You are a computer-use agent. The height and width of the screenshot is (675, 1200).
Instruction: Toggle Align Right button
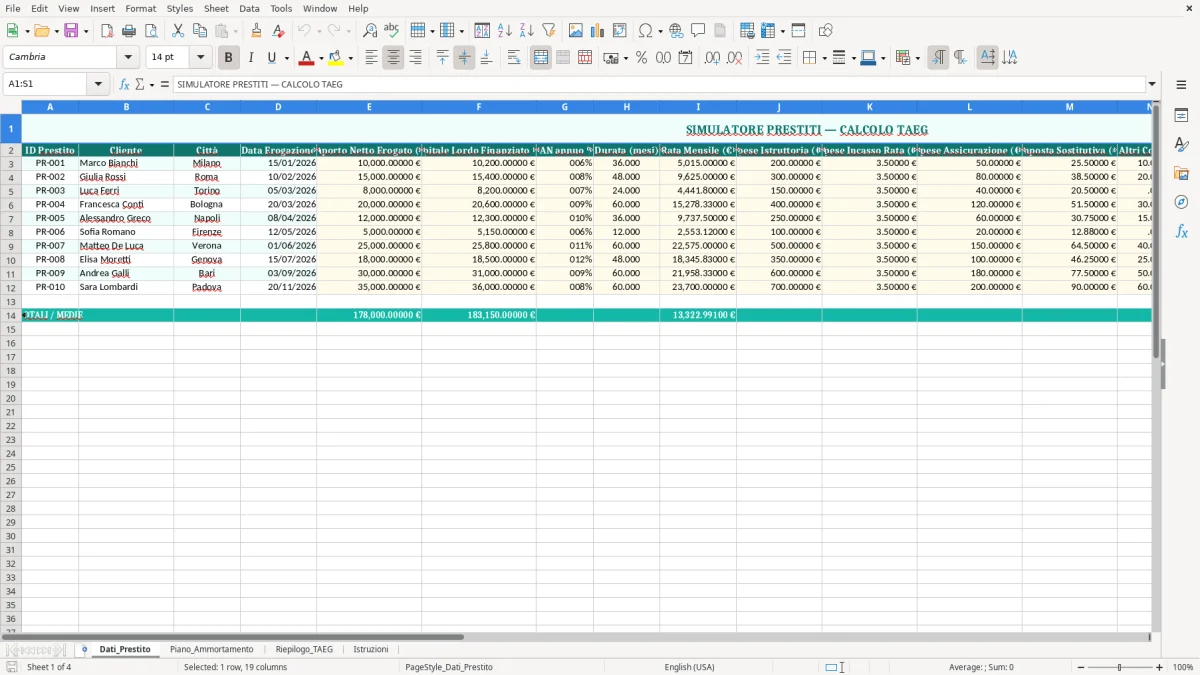point(415,58)
